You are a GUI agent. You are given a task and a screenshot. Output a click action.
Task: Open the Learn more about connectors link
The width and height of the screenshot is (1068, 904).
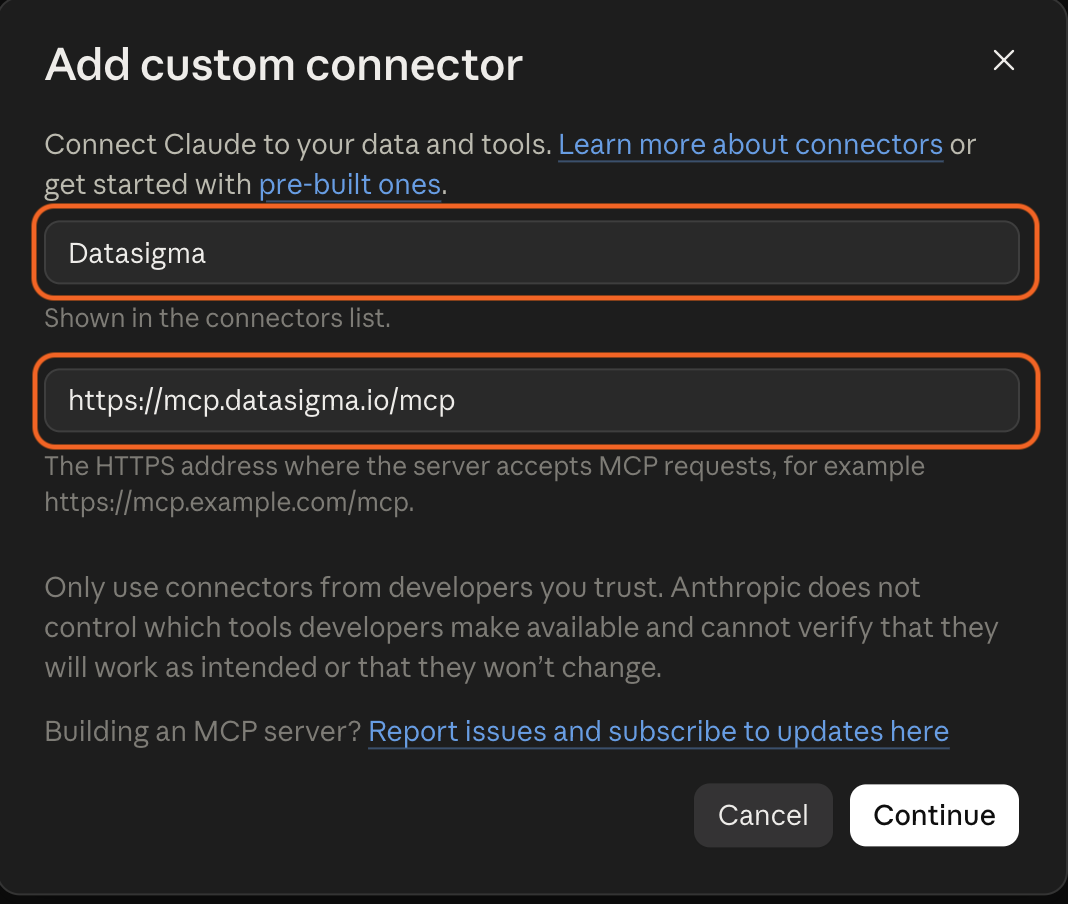click(751, 144)
